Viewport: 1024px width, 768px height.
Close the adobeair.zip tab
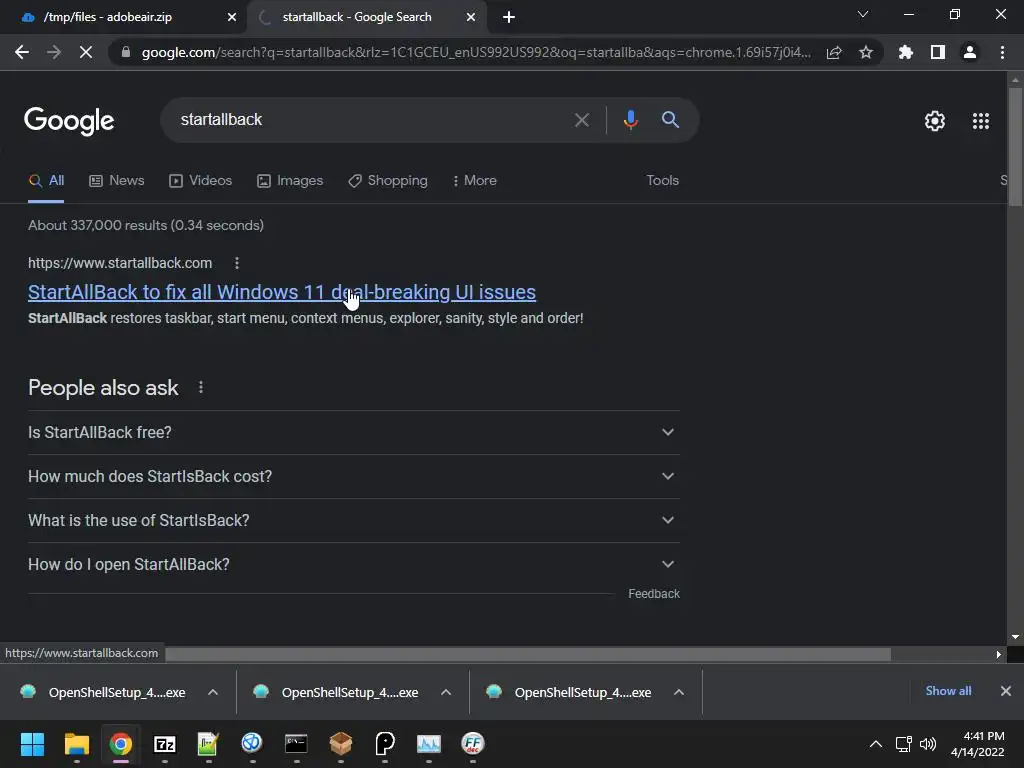click(232, 17)
